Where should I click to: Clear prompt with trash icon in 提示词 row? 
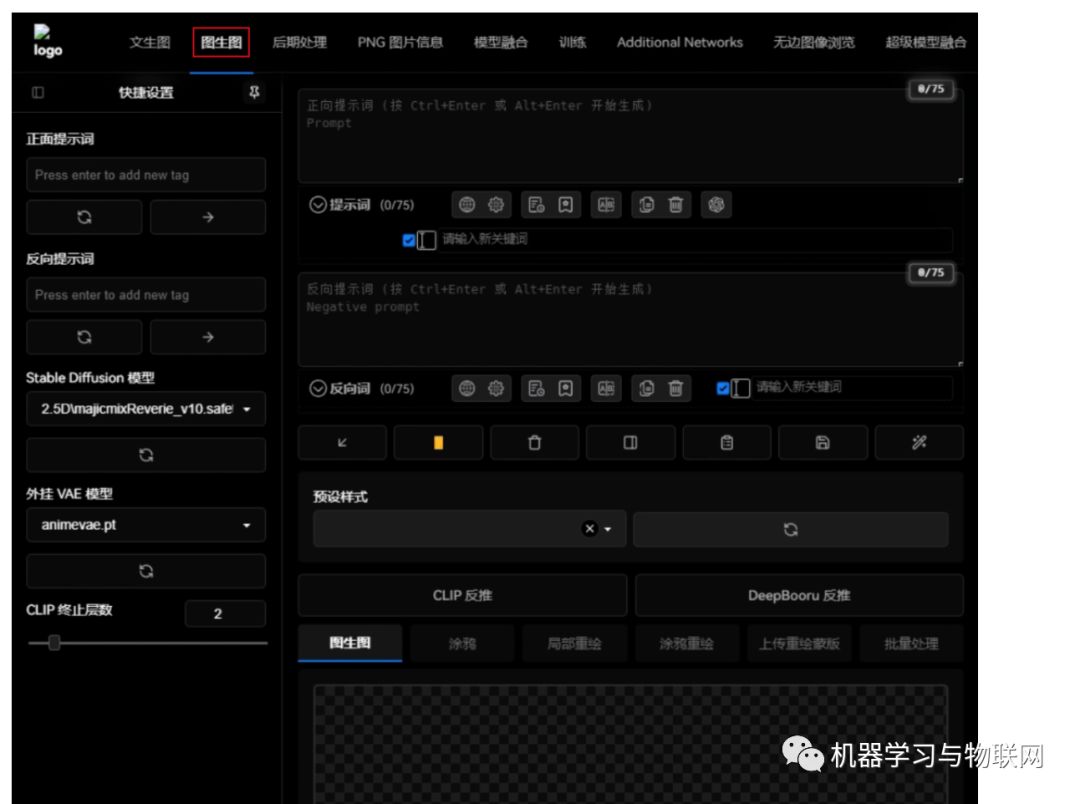coord(676,205)
